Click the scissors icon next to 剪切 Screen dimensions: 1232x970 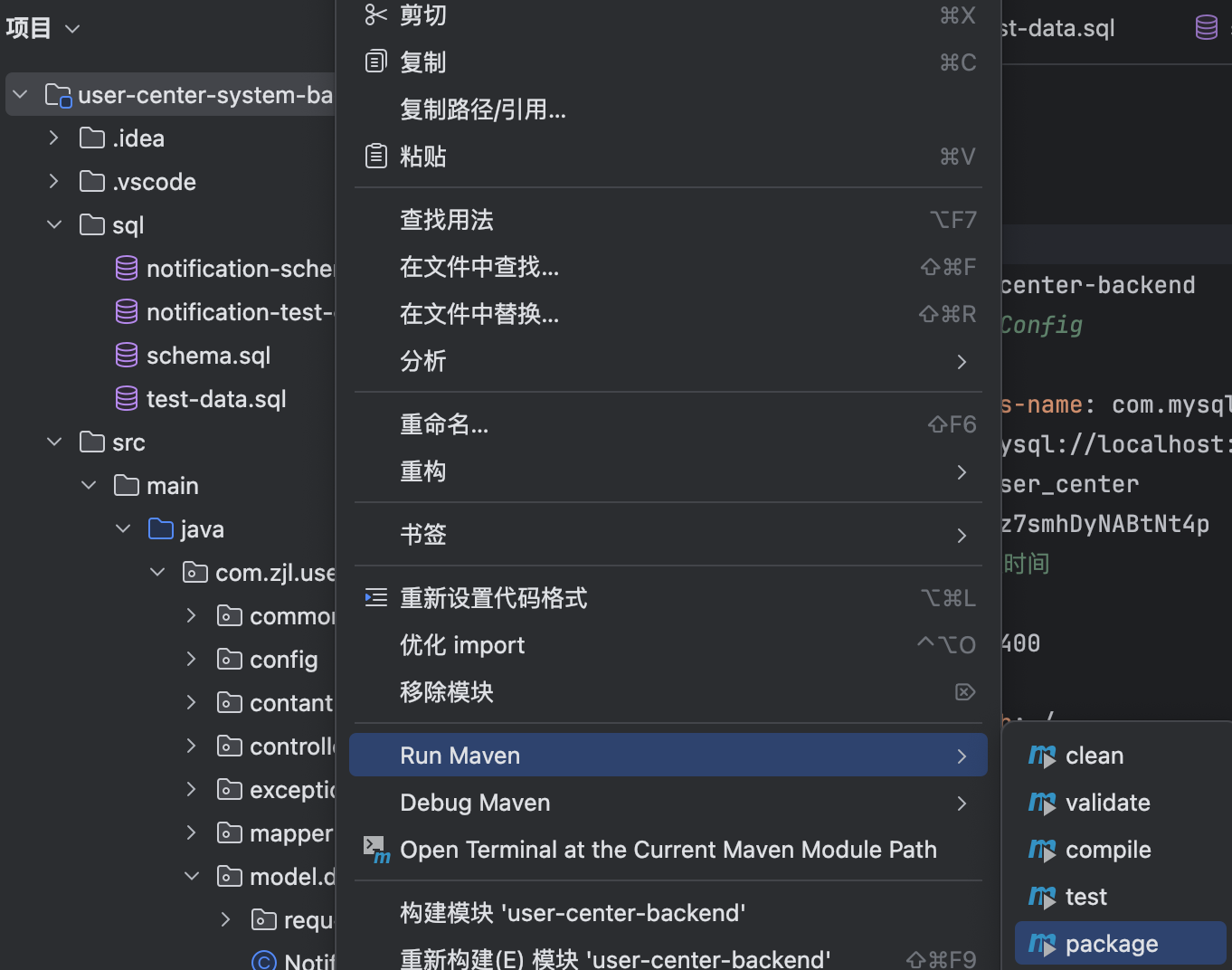(375, 15)
